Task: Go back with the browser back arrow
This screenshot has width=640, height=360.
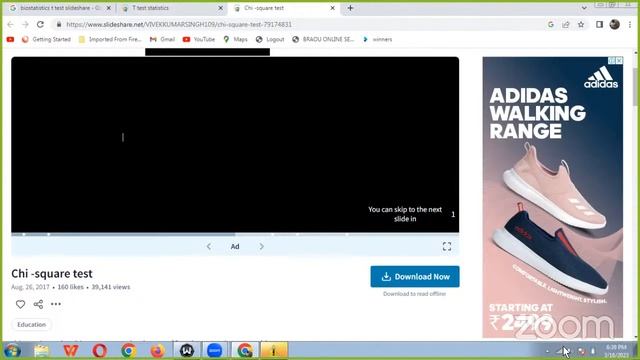Action: pyautogui.click(x=11, y=24)
